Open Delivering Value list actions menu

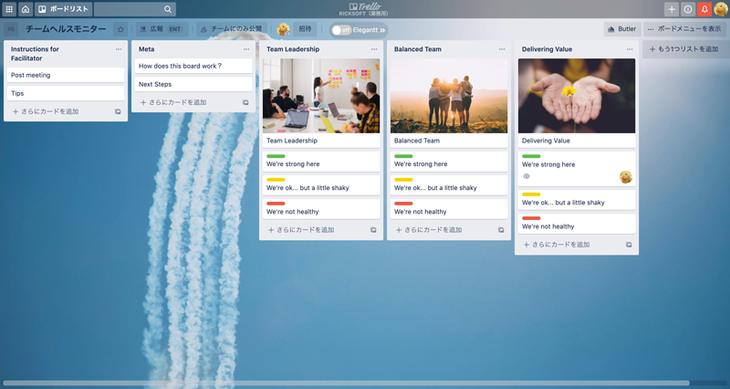629,49
